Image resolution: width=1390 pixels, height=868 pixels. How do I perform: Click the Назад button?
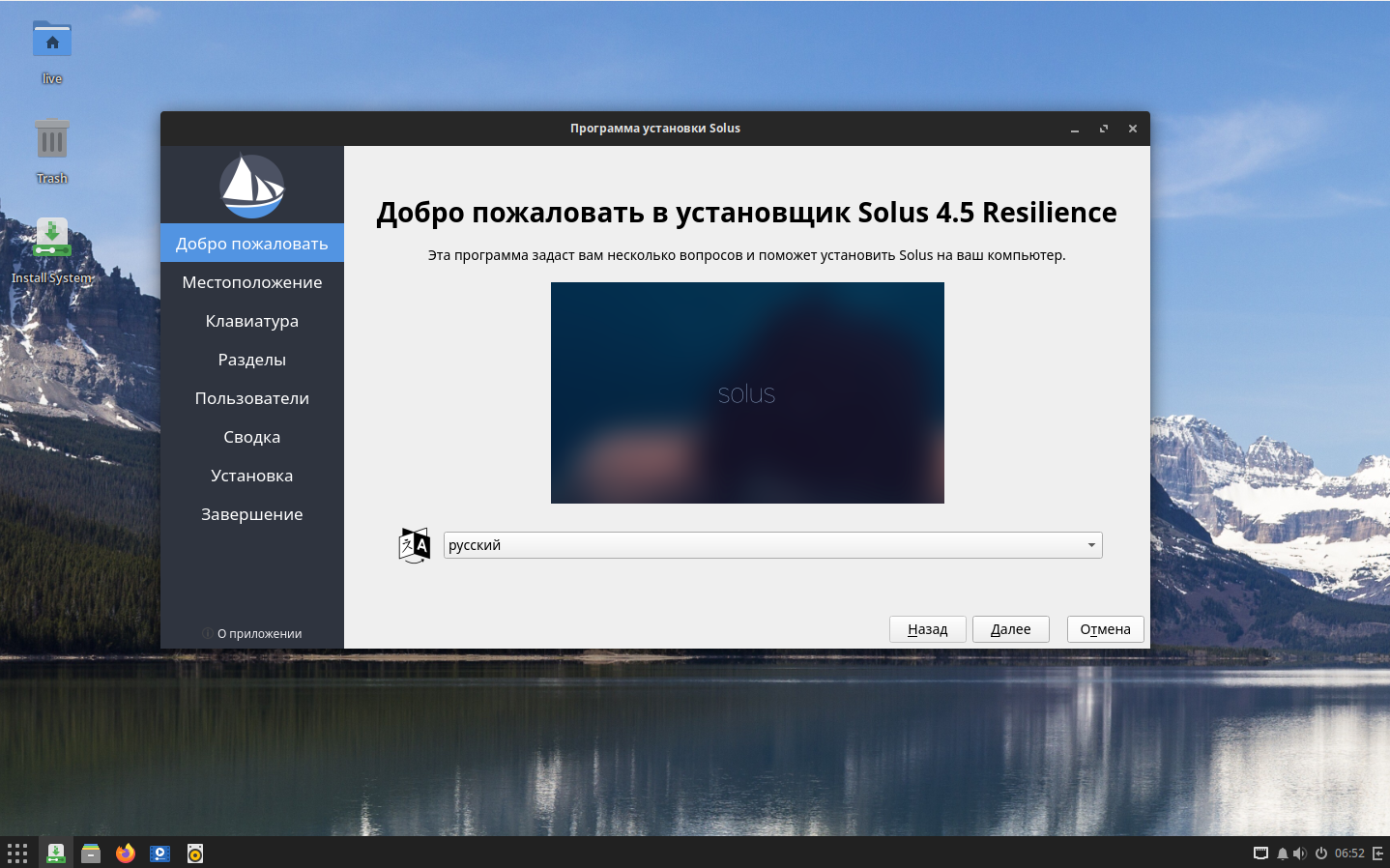click(x=927, y=629)
